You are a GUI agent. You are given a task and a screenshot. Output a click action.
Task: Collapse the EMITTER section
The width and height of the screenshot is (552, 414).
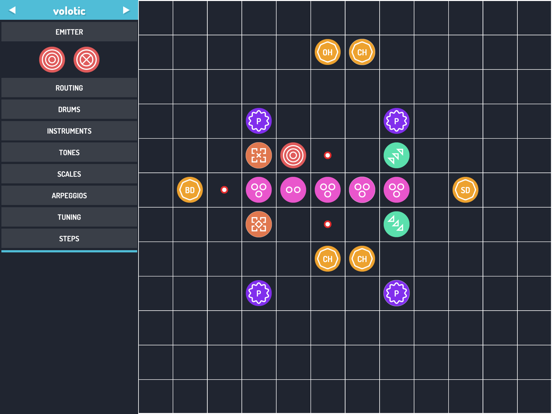[69, 32]
